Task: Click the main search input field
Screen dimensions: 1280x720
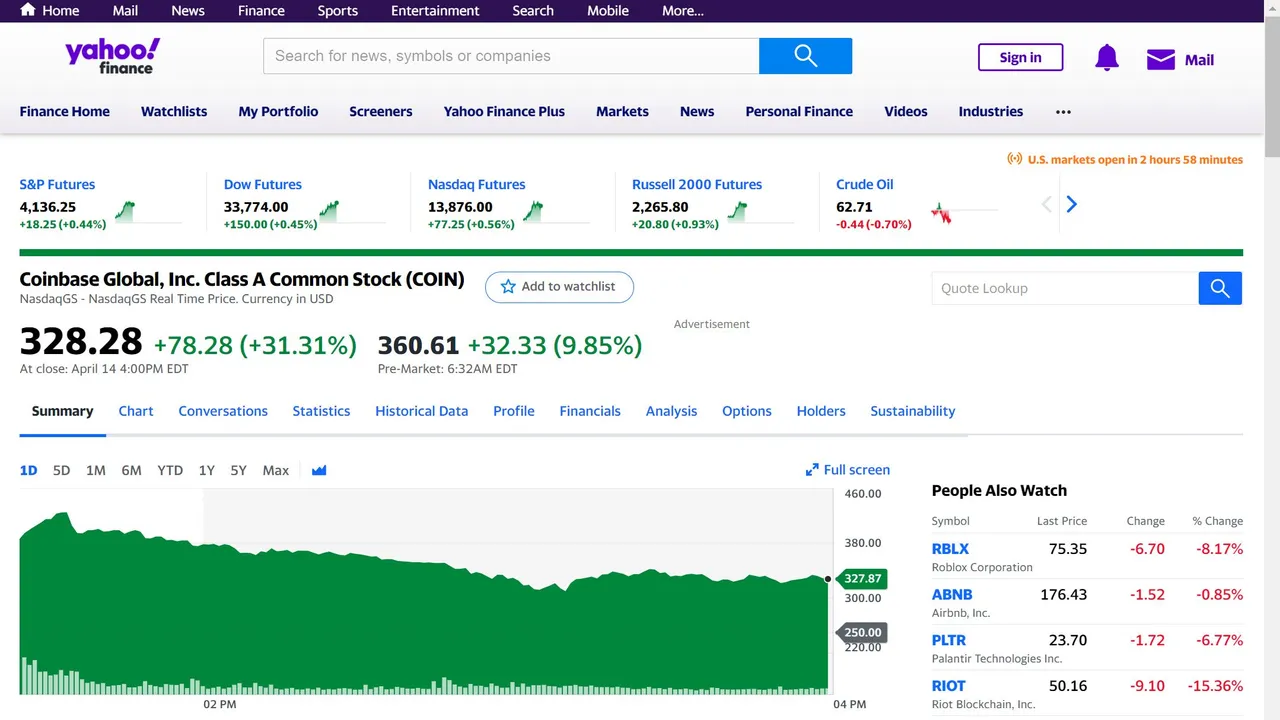Action: [x=511, y=56]
